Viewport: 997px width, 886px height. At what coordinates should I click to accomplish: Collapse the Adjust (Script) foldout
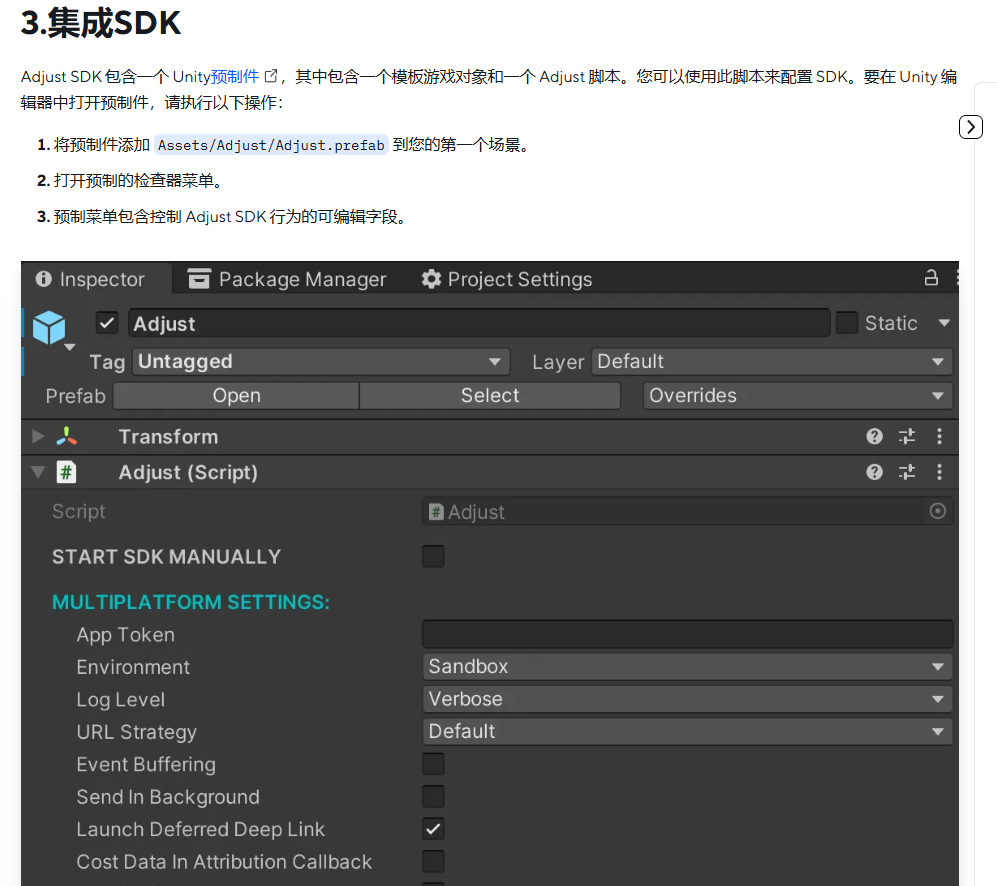38,472
